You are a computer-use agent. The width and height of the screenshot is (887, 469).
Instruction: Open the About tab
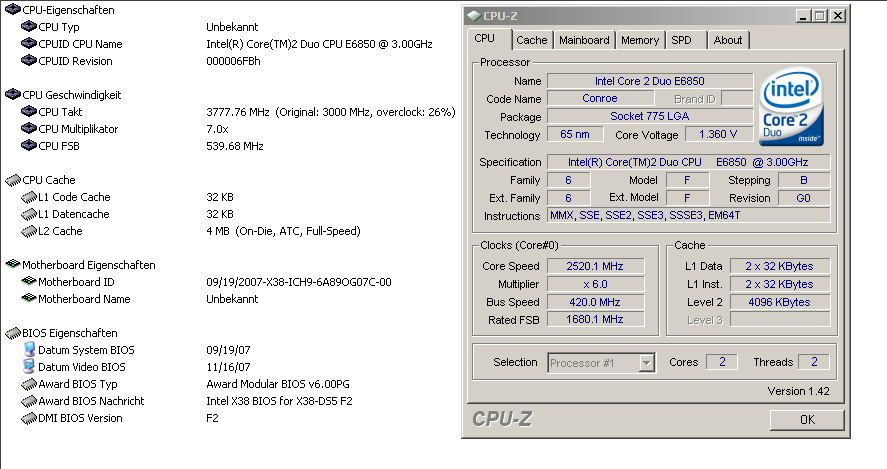pos(728,40)
